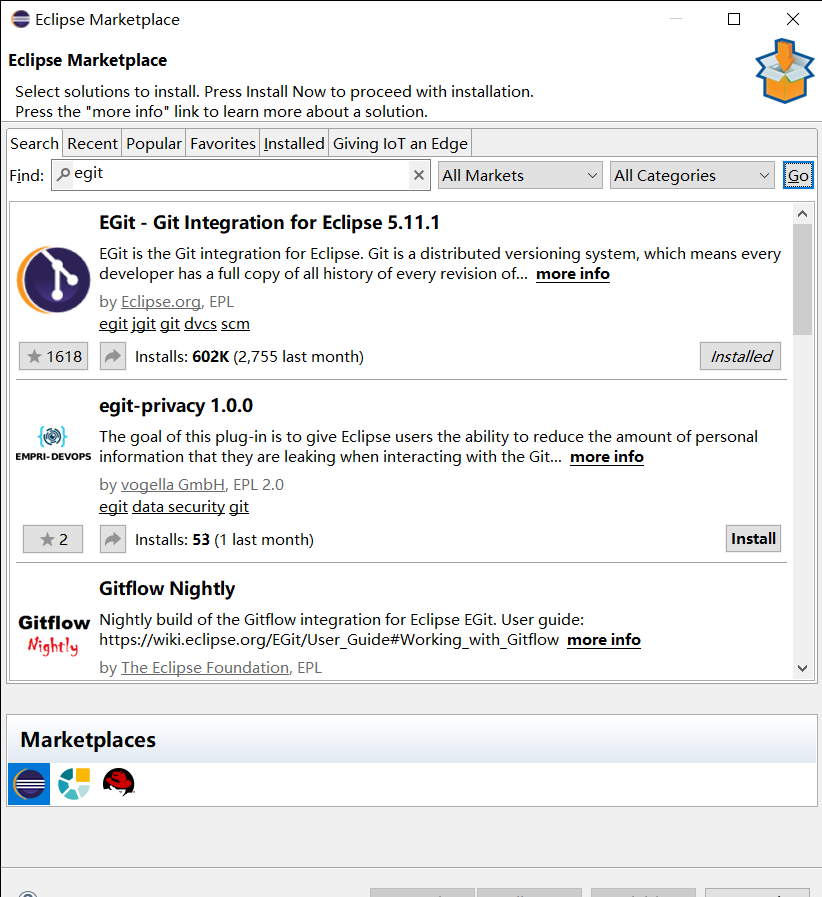The height and width of the screenshot is (897, 822).
Task: Click the data security tag link
Action: [x=178, y=507]
